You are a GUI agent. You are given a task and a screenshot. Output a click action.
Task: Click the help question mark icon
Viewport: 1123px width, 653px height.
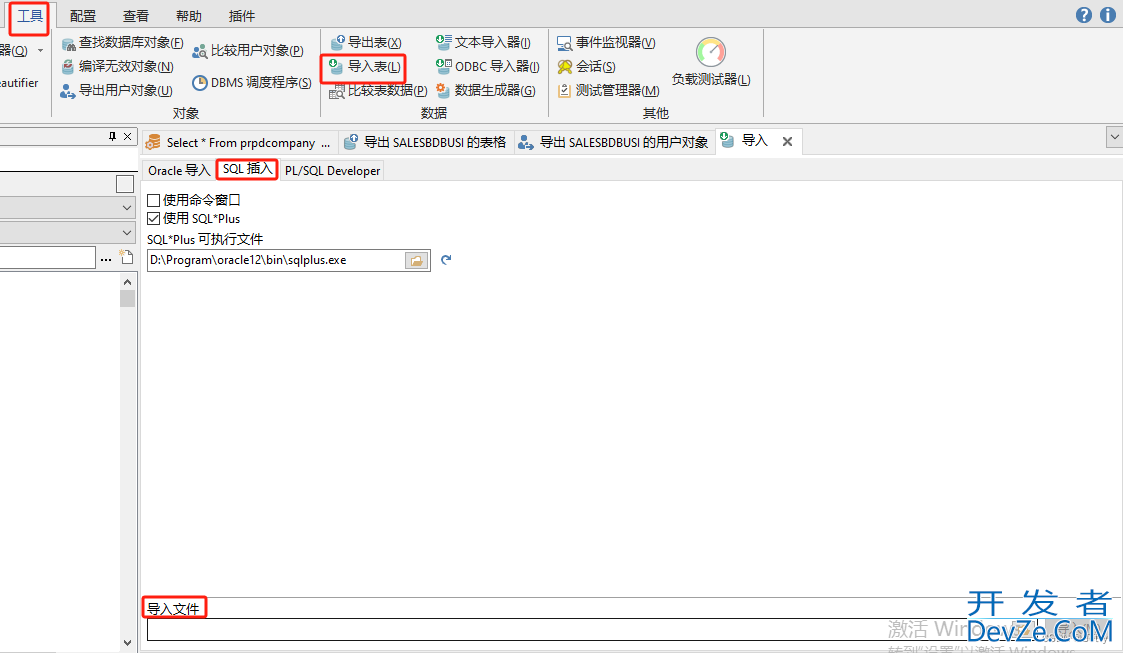[x=1084, y=15]
